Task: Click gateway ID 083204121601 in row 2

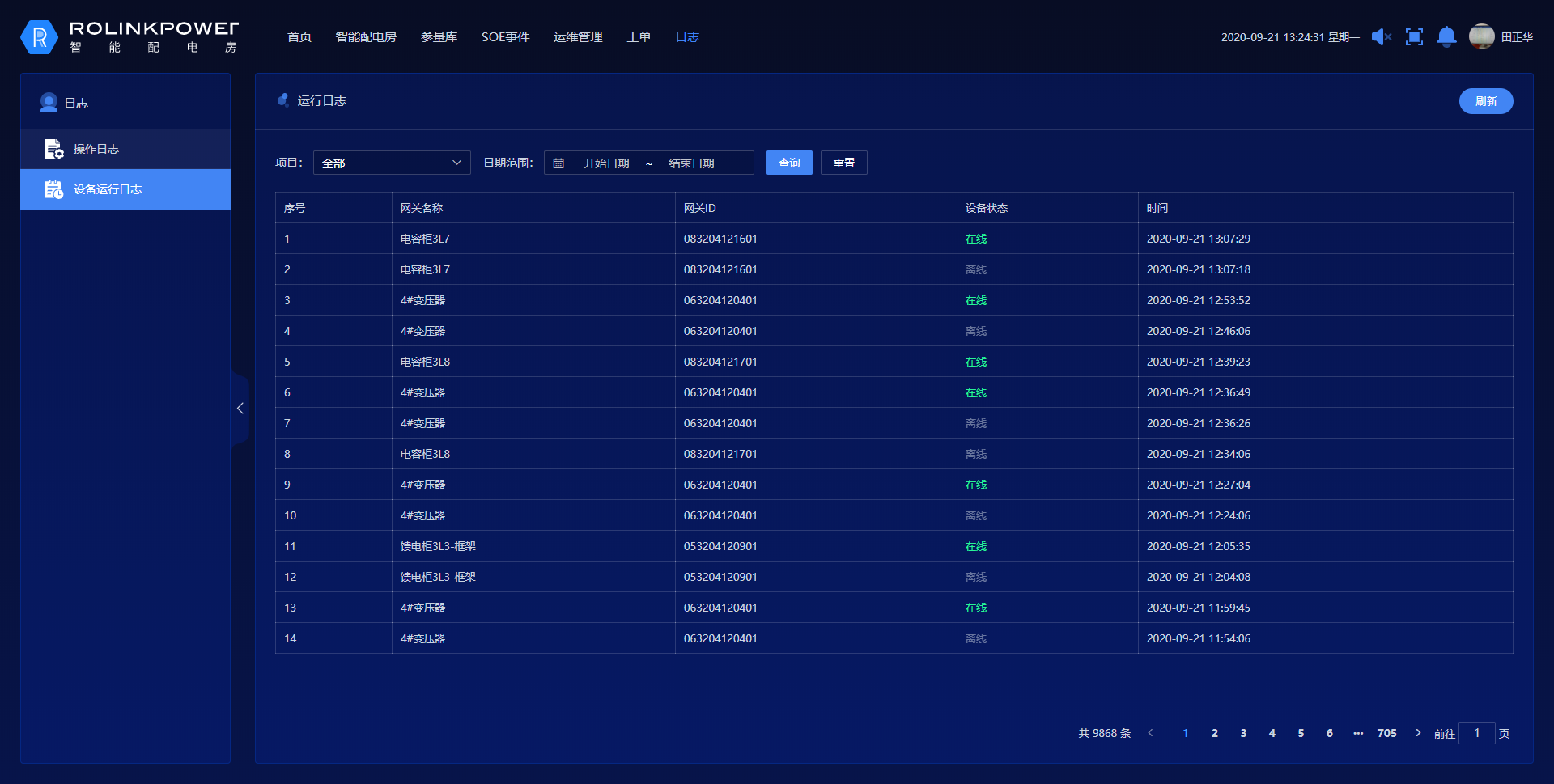Action: click(720, 269)
